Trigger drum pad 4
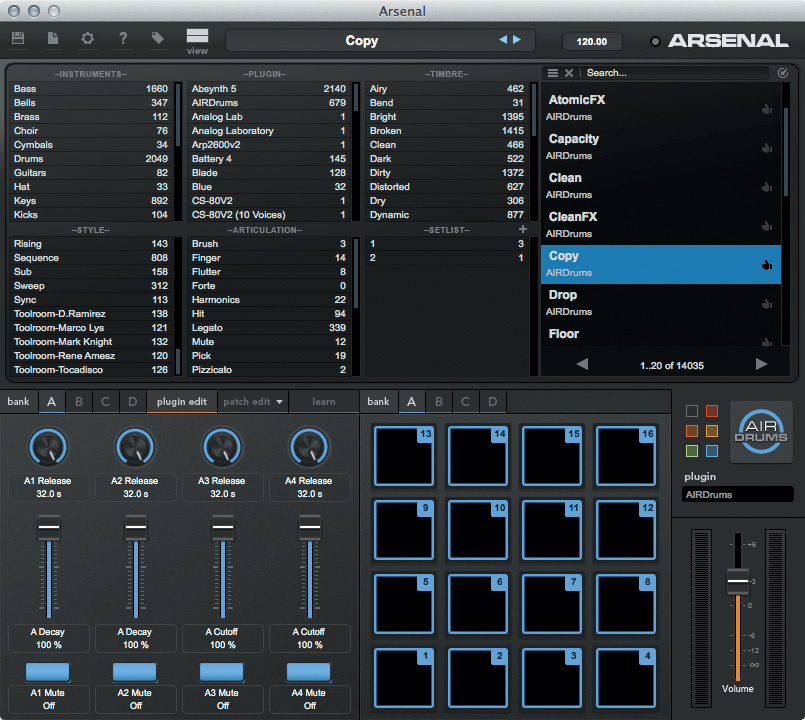The image size is (805, 720). pos(626,678)
